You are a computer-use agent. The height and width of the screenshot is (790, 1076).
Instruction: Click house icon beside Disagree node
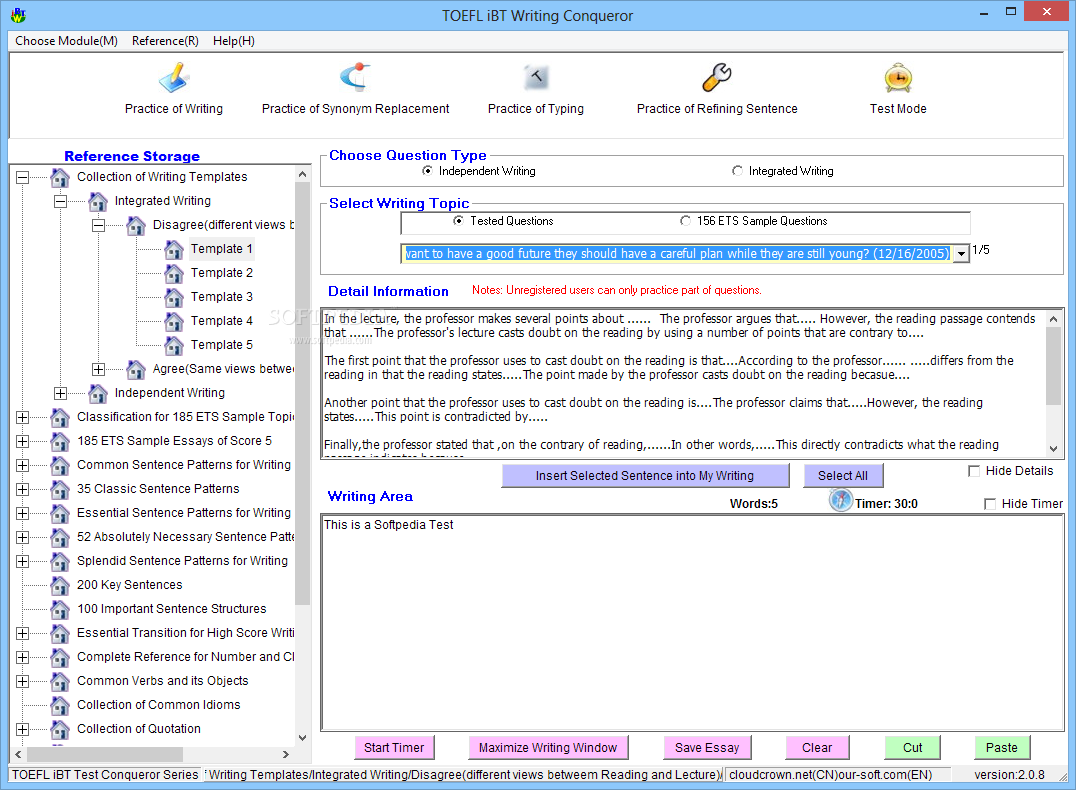click(x=136, y=225)
